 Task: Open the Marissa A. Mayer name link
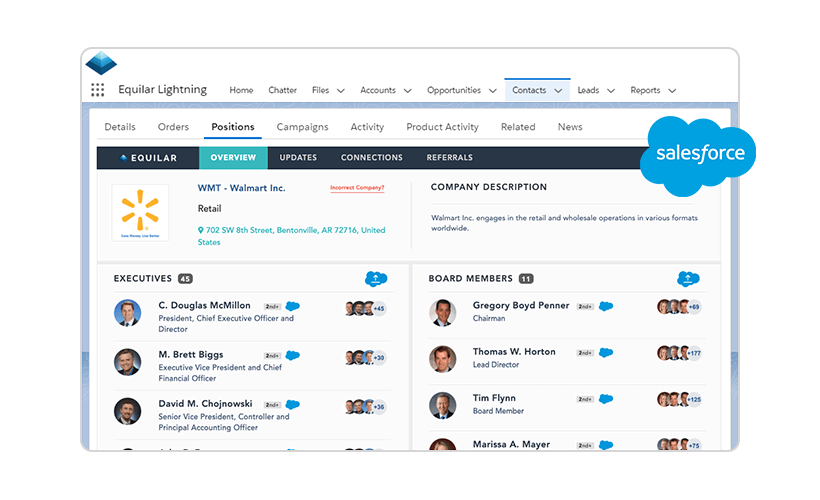511,445
